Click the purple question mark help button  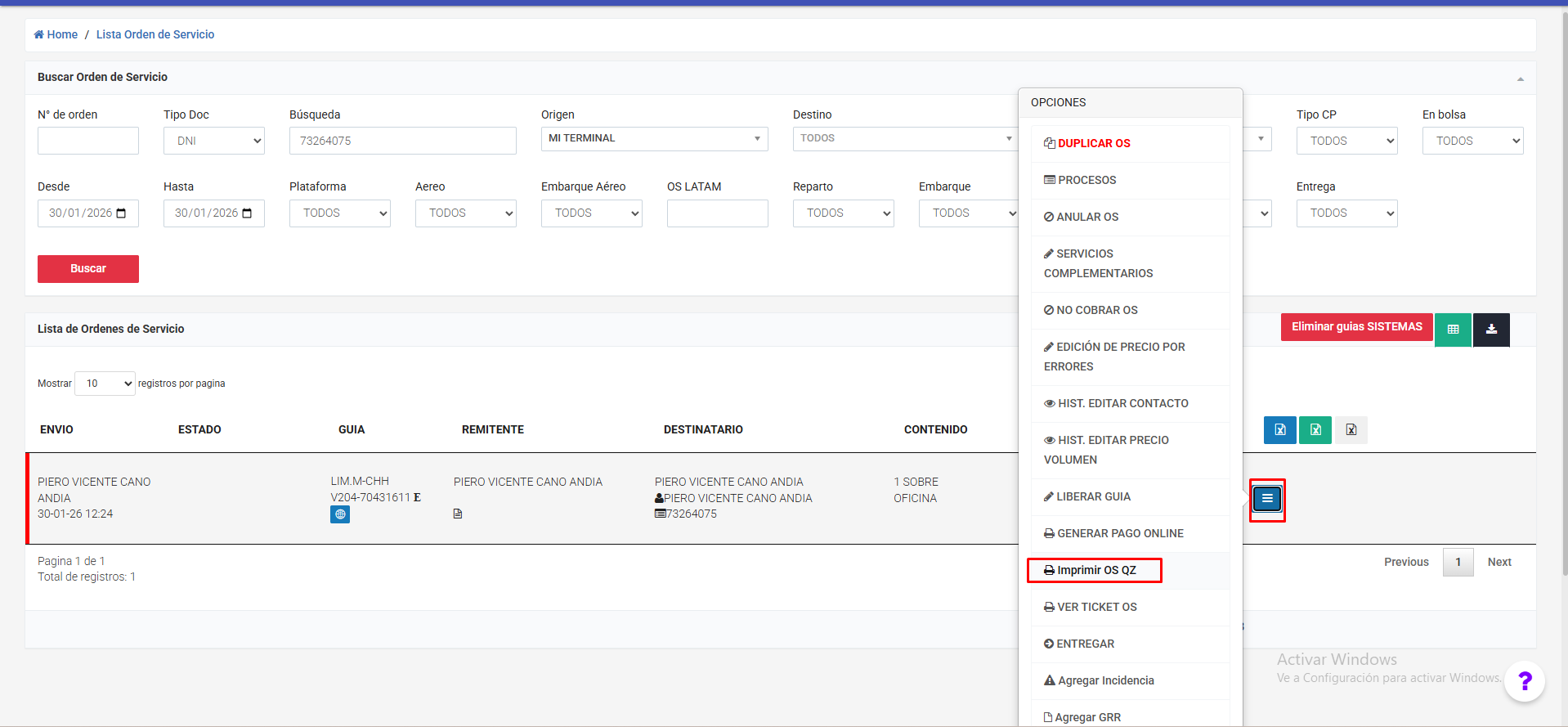click(1524, 680)
